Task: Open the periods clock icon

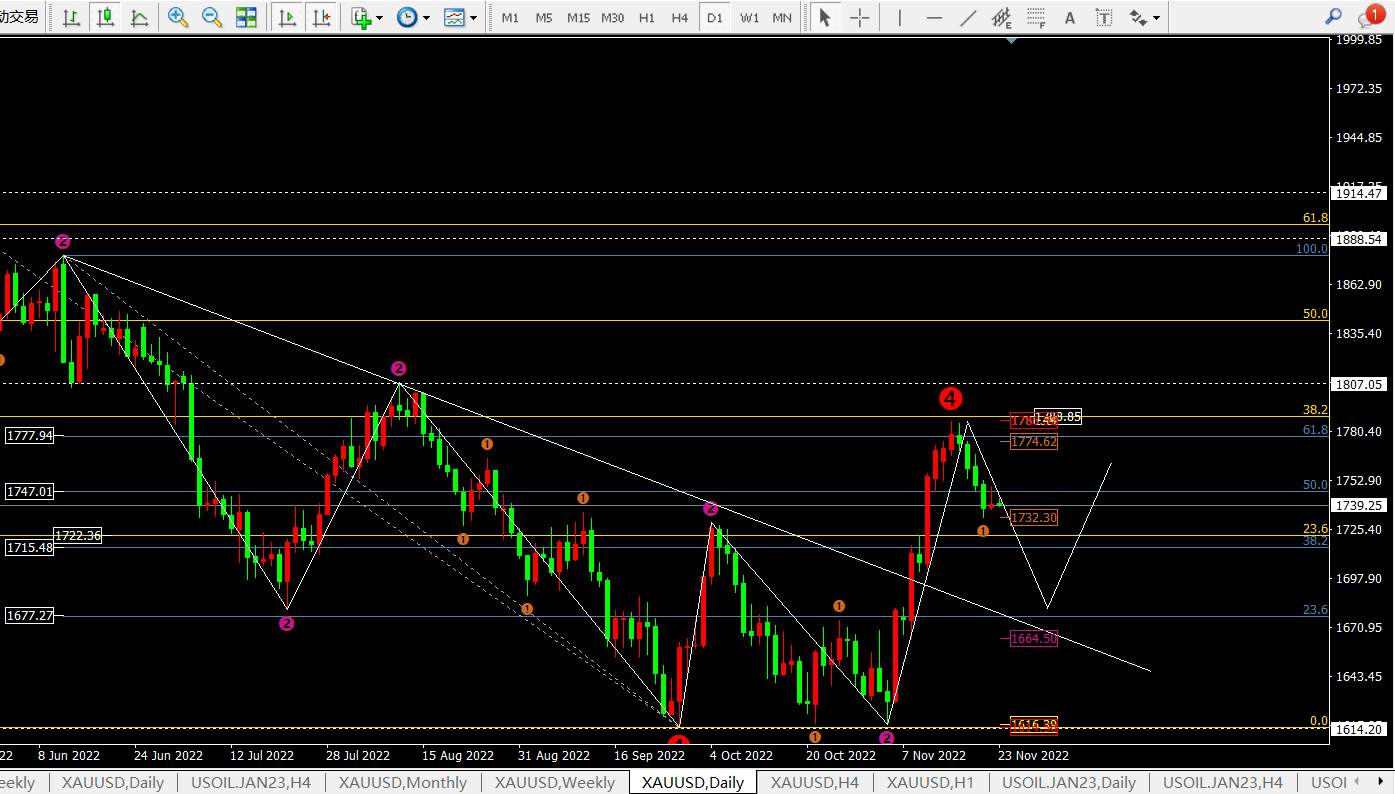Action: click(x=407, y=17)
